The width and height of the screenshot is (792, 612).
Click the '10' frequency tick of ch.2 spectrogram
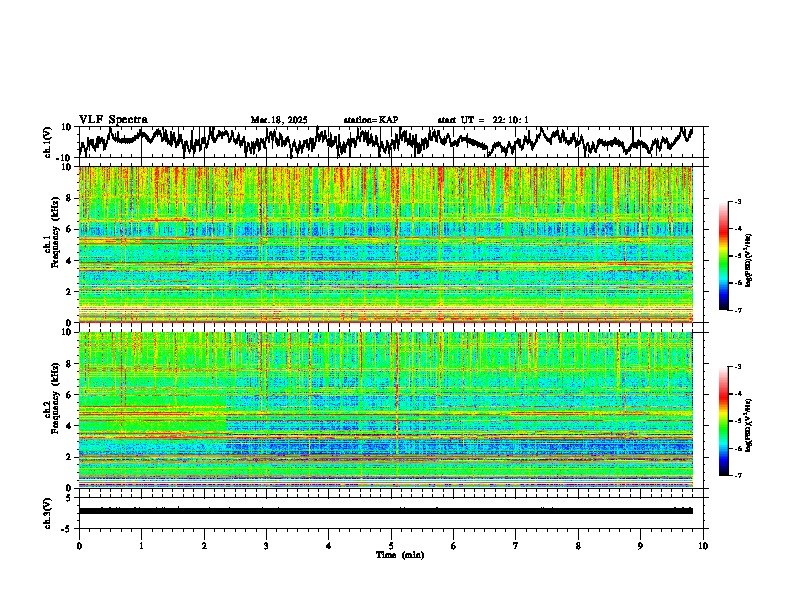pos(69,332)
